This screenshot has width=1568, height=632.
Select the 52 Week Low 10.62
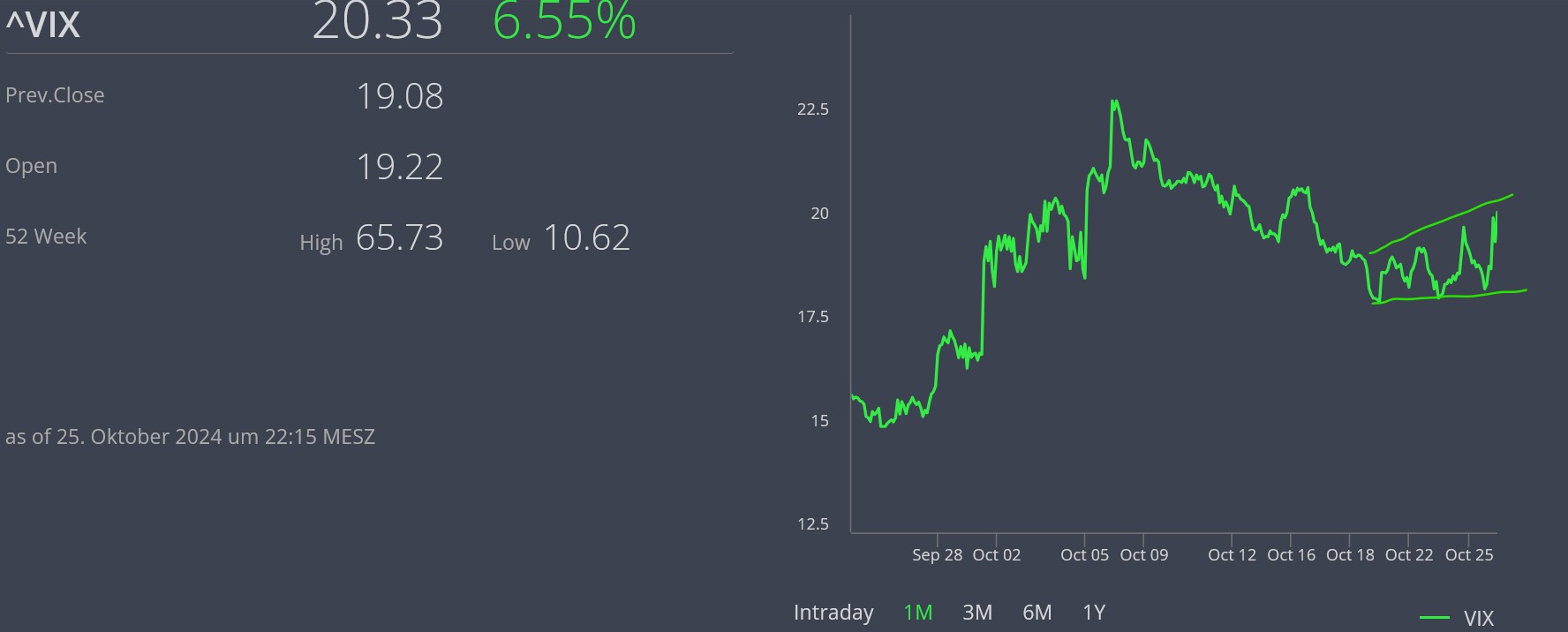(586, 237)
